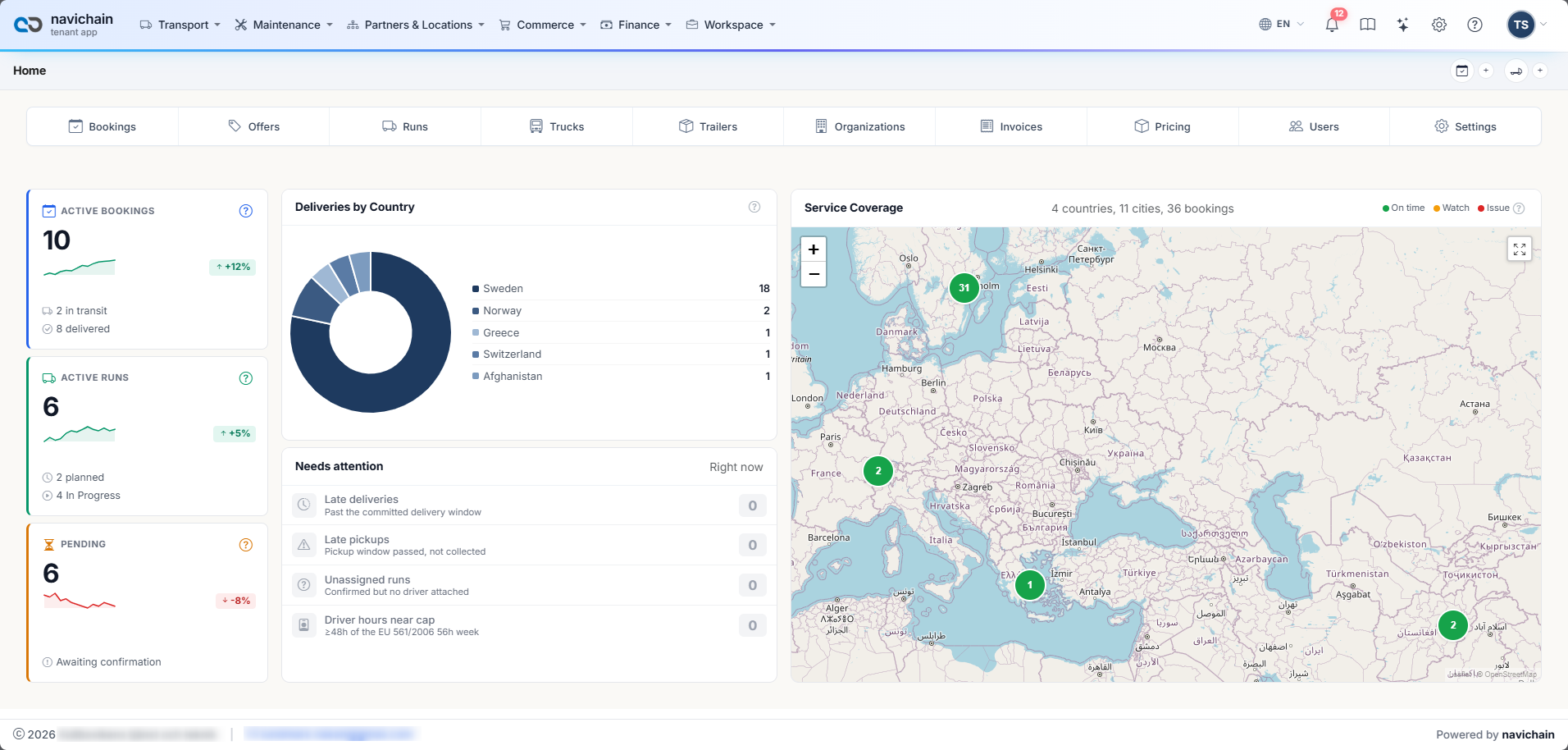
Task: Click the plus button next to the calendar-check icon
Action: pyautogui.click(x=1486, y=71)
